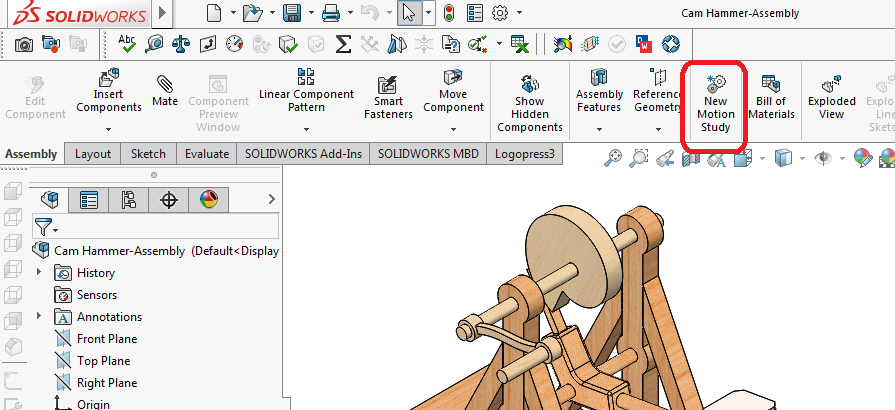Capture a screenshot with the camera icon
This screenshot has height=410, width=895.
pyautogui.click(x=23, y=44)
